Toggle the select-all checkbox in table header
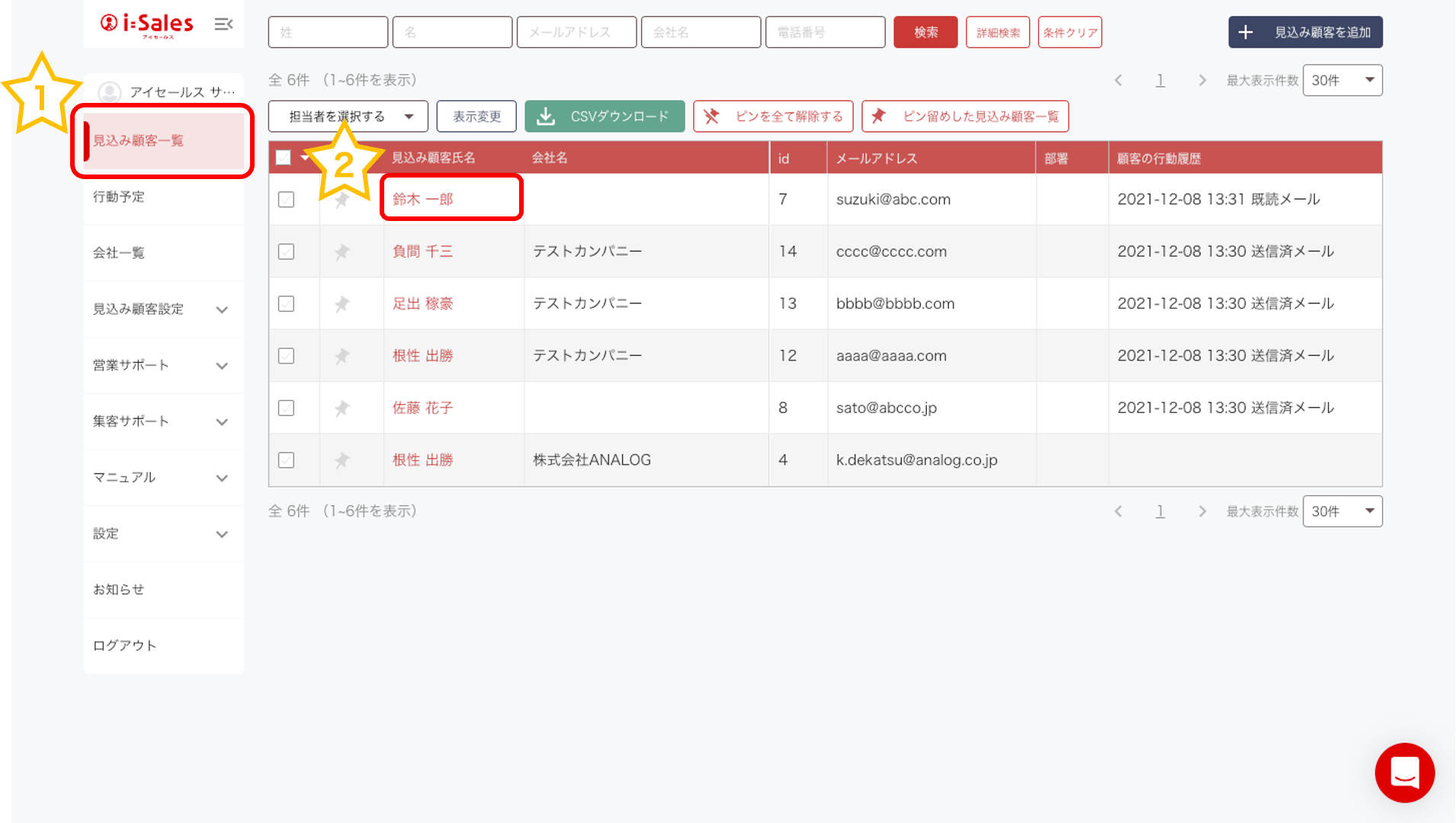 click(284, 158)
